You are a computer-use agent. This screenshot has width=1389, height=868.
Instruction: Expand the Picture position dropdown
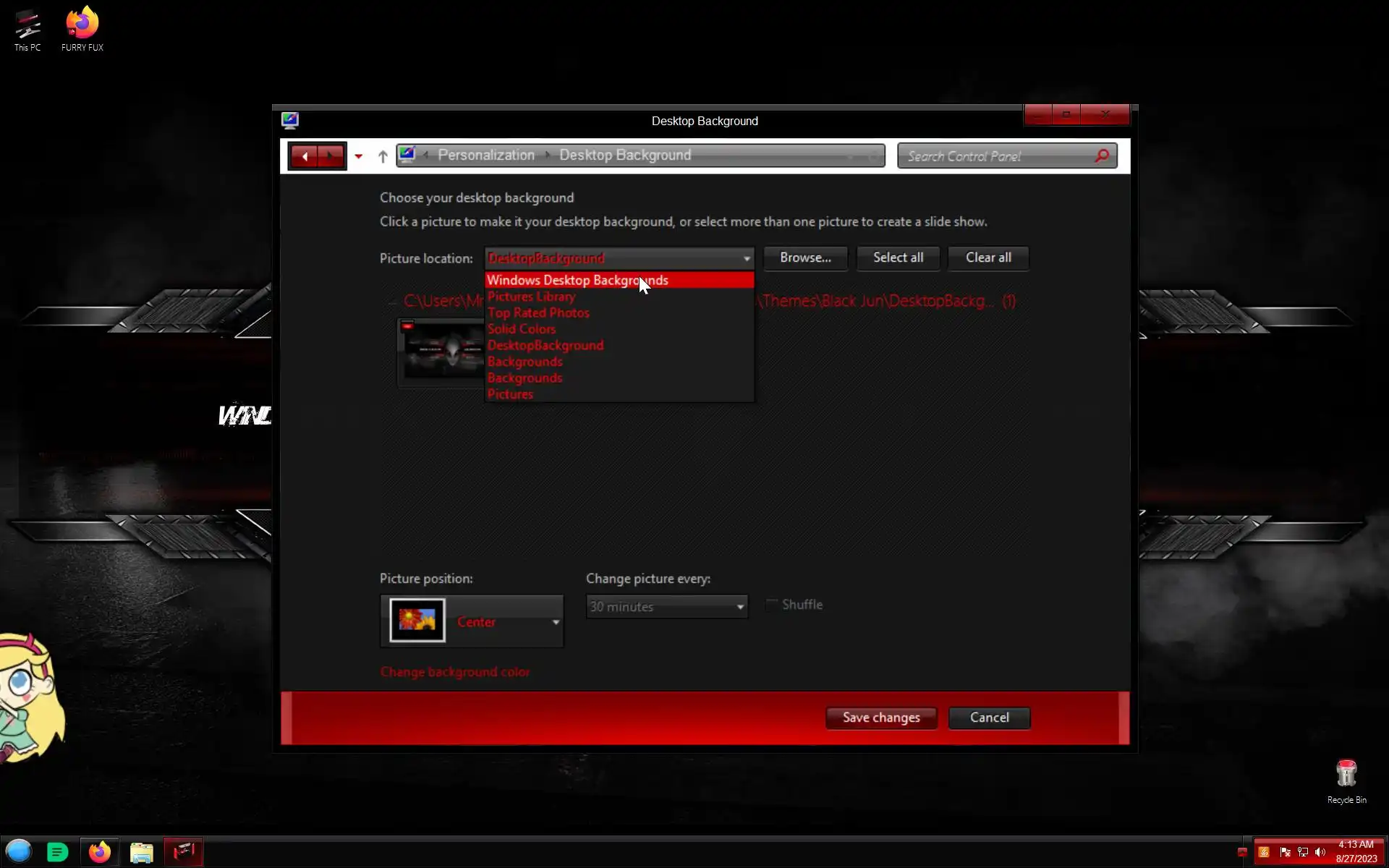[556, 622]
